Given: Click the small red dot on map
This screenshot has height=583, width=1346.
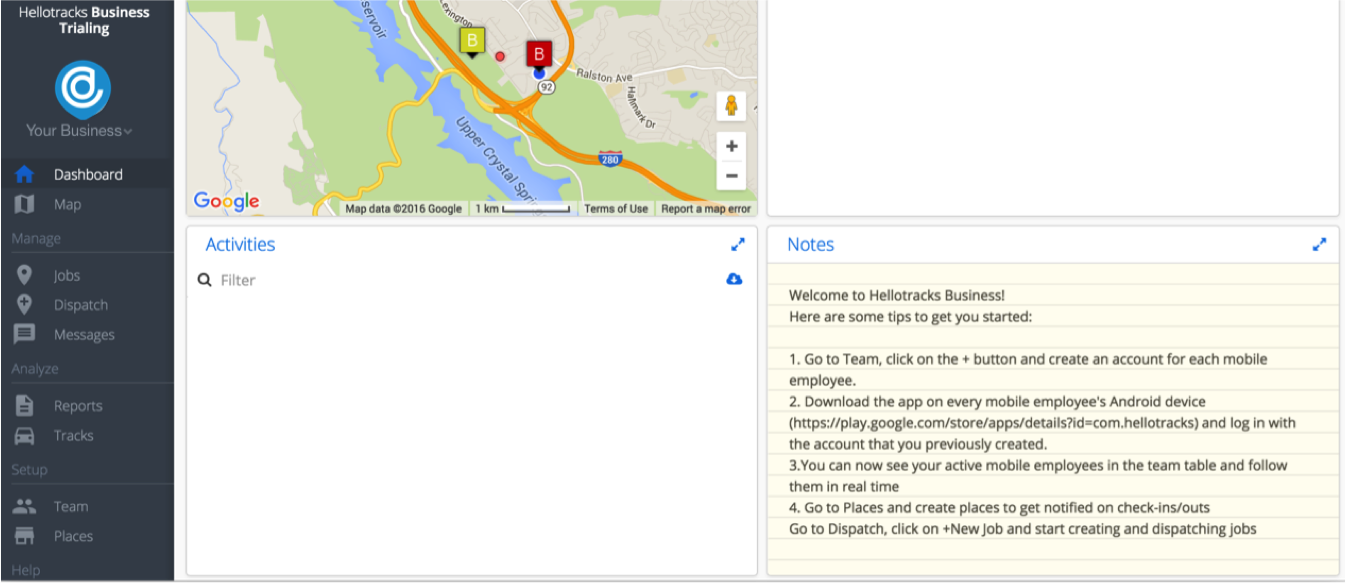Looking at the screenshot, I should tap(501, 56).
